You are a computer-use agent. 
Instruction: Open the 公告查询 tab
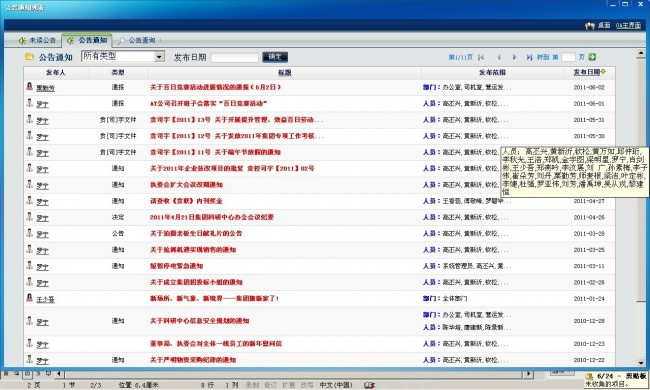pyautogui.click(x=137, y=40)
